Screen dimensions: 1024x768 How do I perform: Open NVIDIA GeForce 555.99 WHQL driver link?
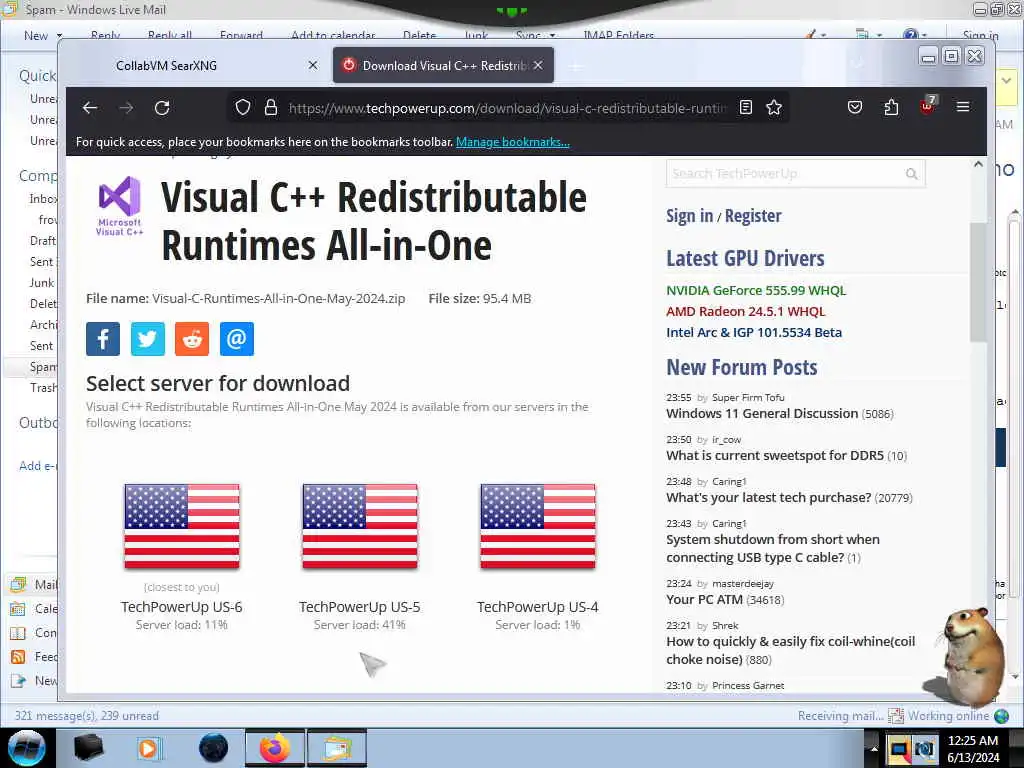click(x=756, y=291)
